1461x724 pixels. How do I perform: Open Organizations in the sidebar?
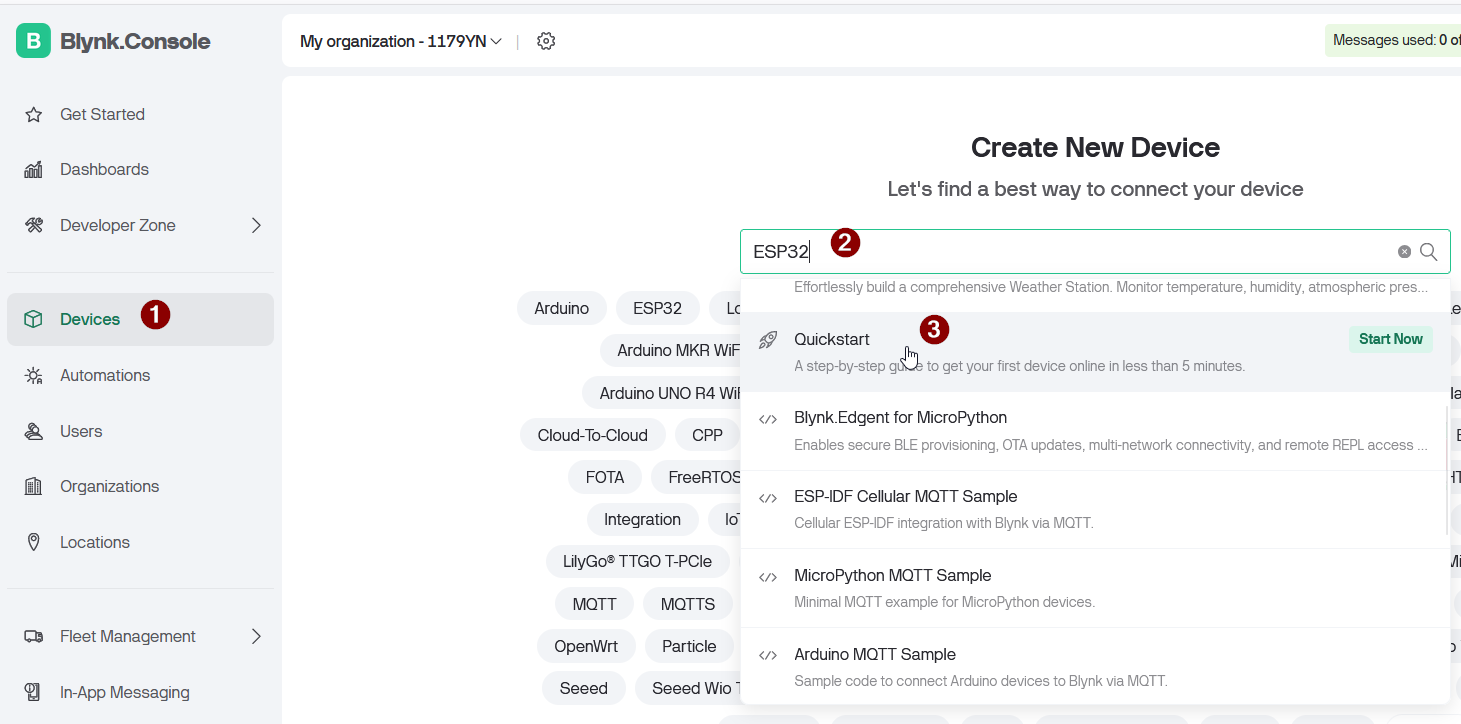(109, 487)
